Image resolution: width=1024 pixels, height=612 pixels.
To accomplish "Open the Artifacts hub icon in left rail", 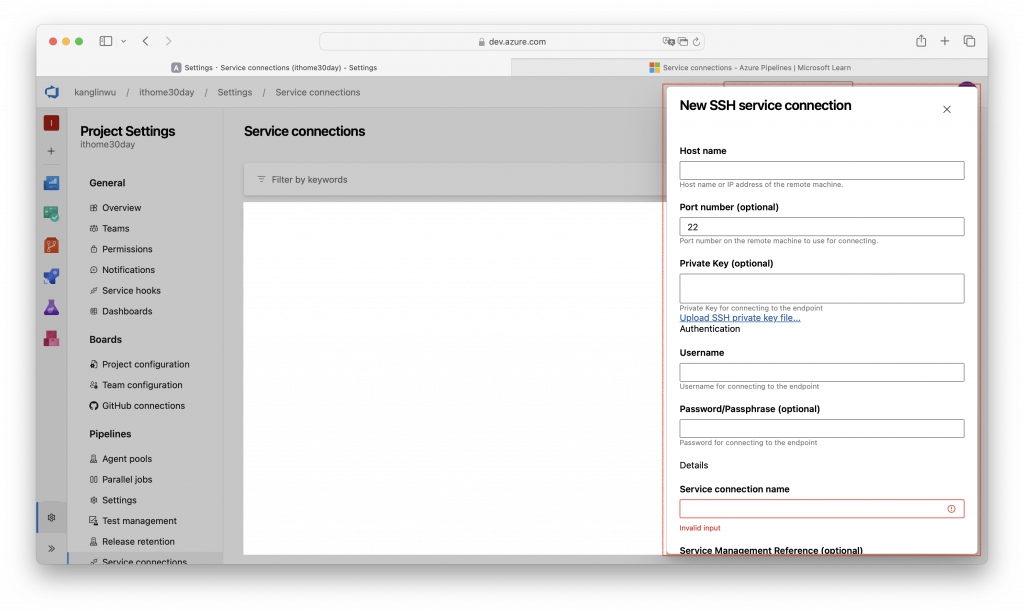I will pyautogui.click(x=52, y=338).
